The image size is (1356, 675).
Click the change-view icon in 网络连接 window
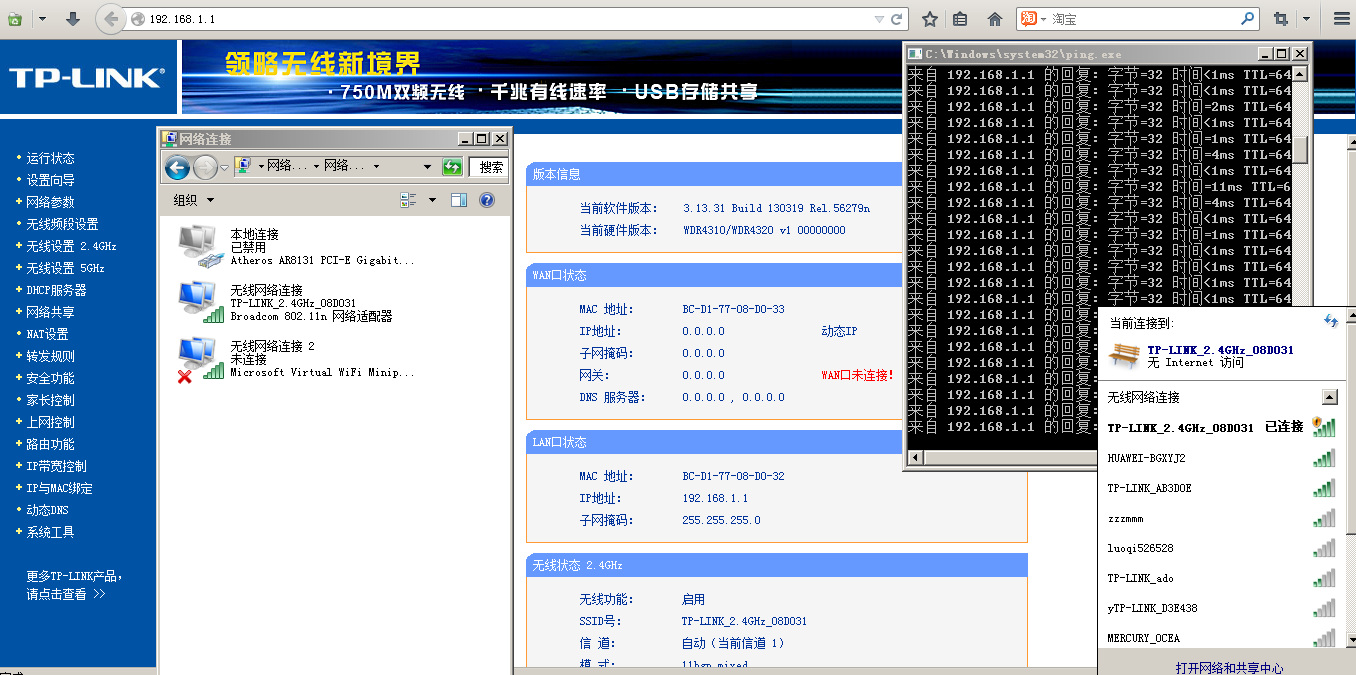[408, 200]
